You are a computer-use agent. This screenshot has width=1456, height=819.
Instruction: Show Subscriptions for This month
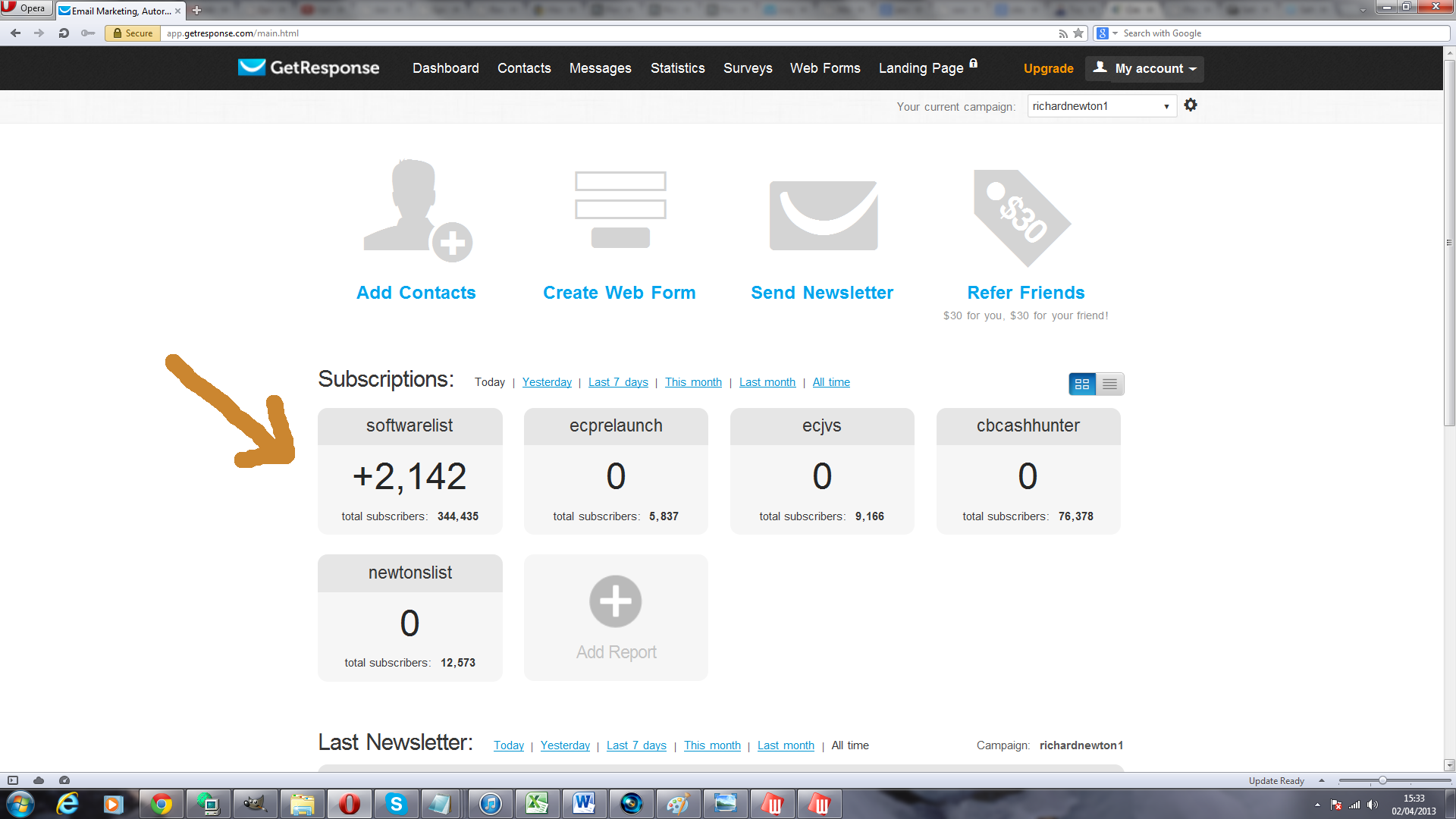pyautogui.click(x=693, y=382)
